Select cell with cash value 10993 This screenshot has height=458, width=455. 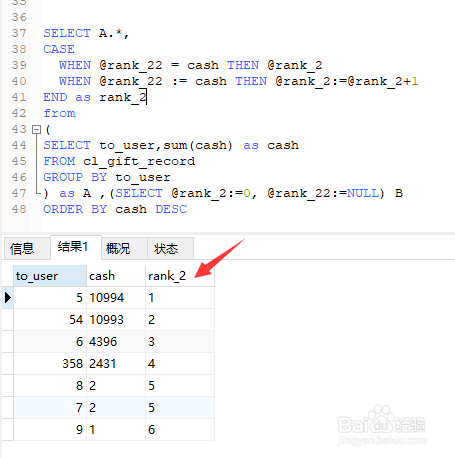[x=116, y=320]
